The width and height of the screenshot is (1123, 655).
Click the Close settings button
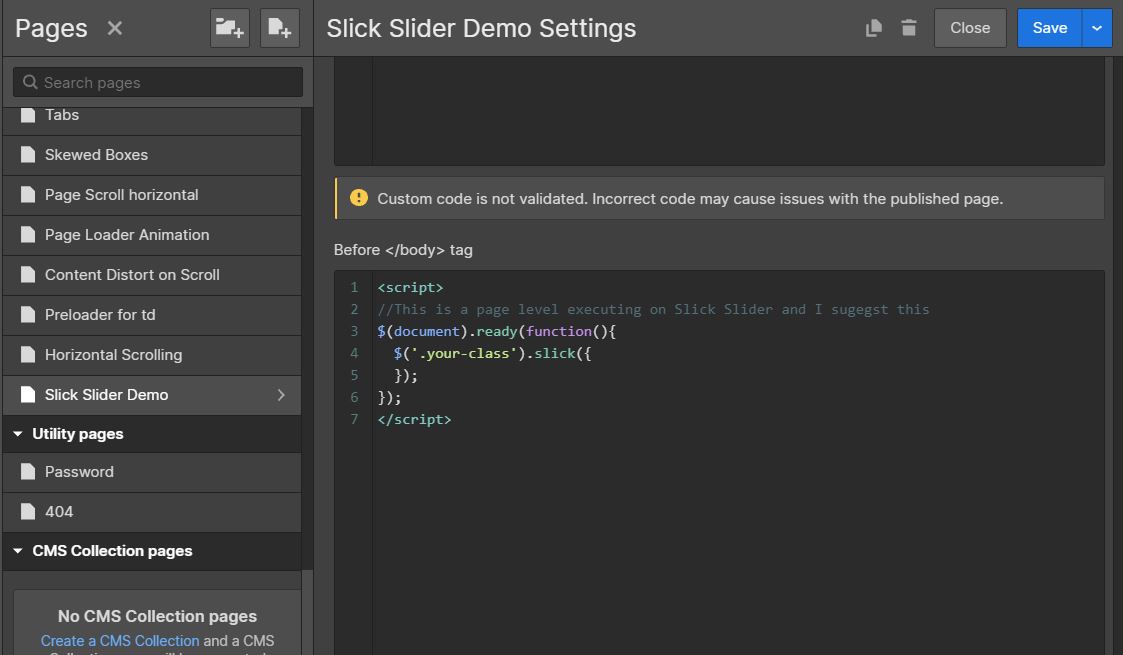(x=970, y=28)
